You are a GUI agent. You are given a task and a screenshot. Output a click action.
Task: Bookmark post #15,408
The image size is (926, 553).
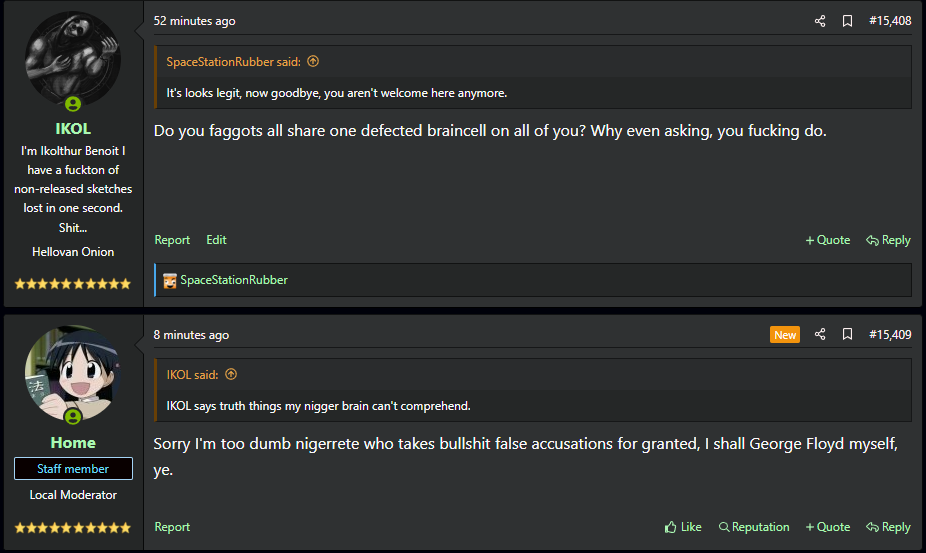pyautogui.click(x=847, y=21)
